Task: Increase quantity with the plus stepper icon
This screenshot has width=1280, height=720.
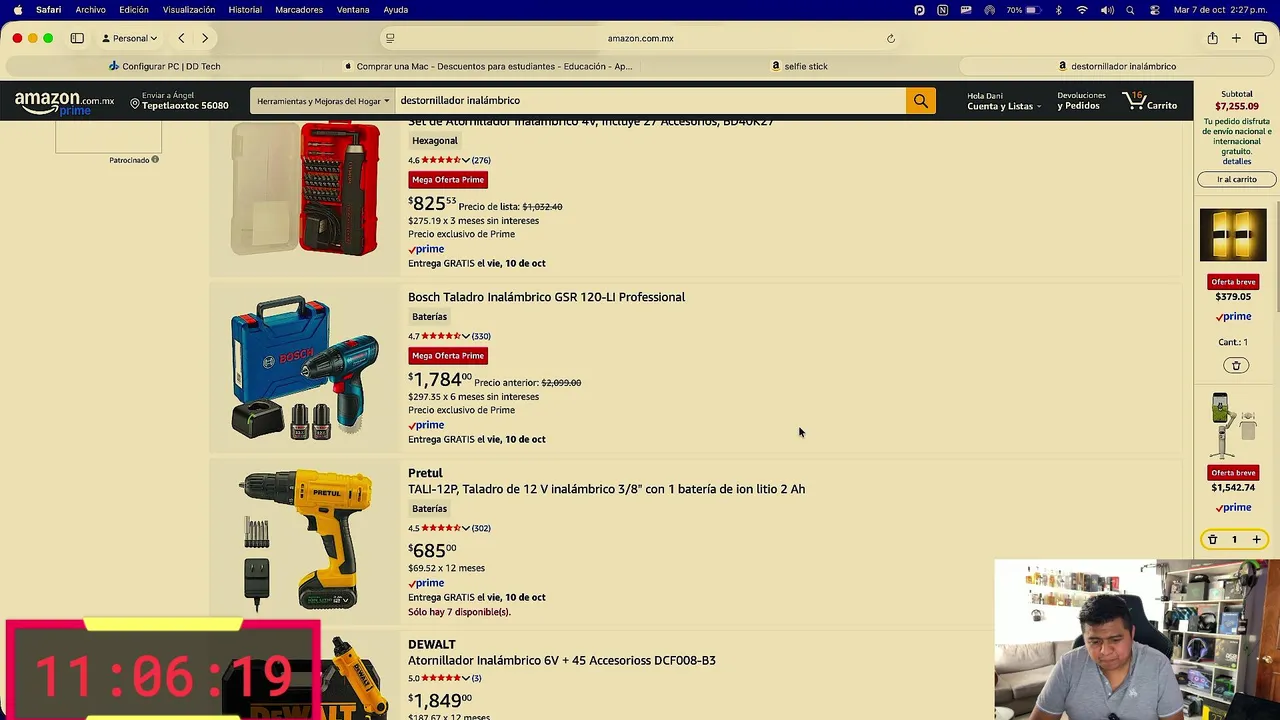Action: point(1256,539)
